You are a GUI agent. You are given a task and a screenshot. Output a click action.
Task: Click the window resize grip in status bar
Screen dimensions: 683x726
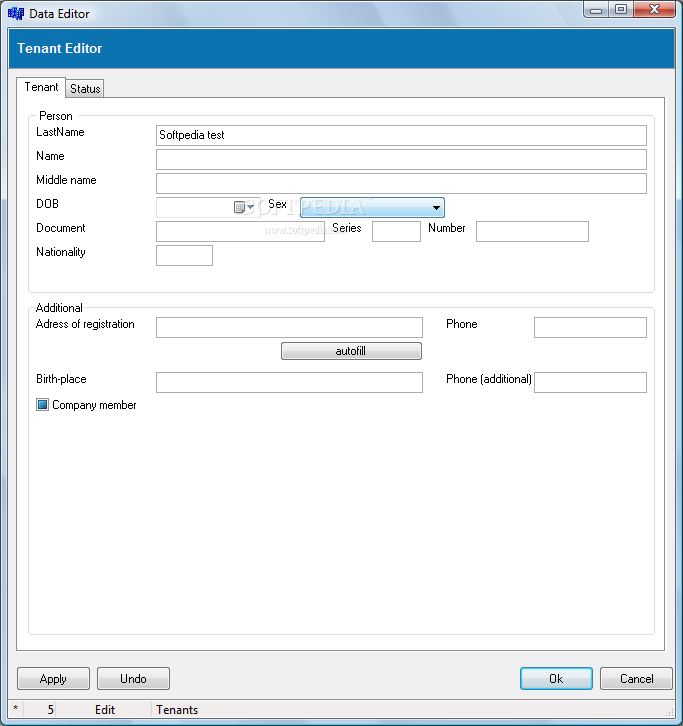(669, 711)
